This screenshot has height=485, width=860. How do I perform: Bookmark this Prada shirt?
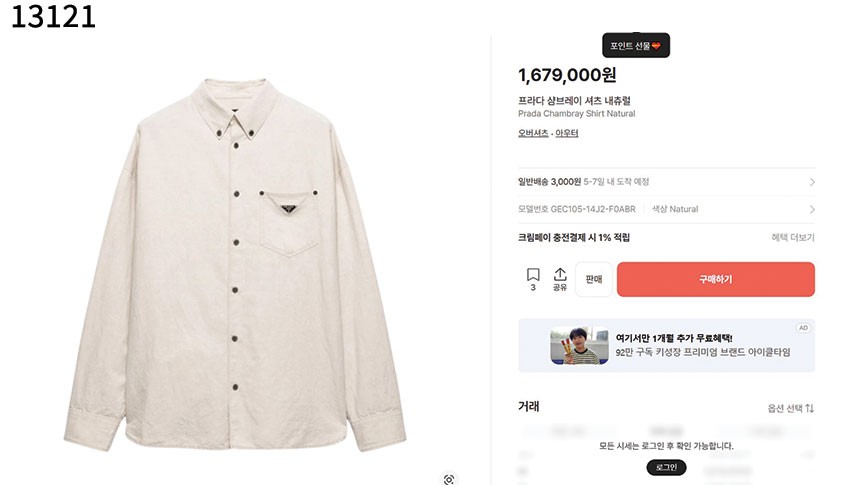pyautogui.click(x=533, y=278)
